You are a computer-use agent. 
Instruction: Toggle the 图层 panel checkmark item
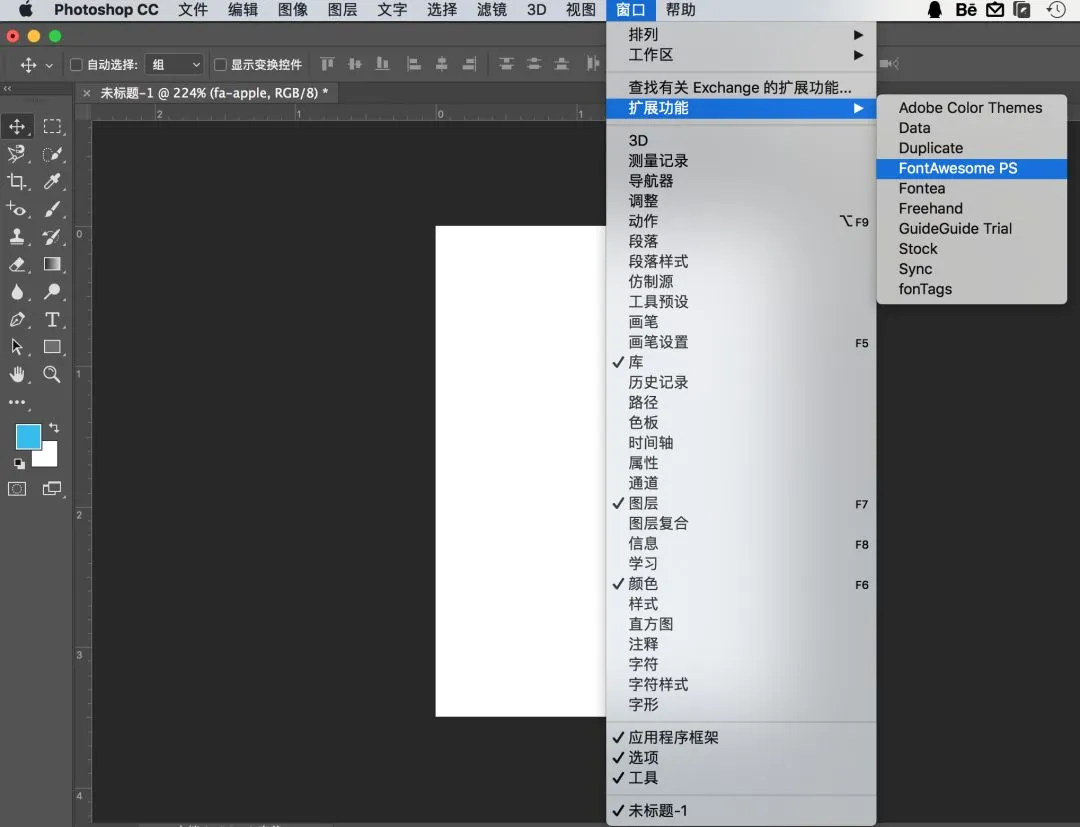741,503
